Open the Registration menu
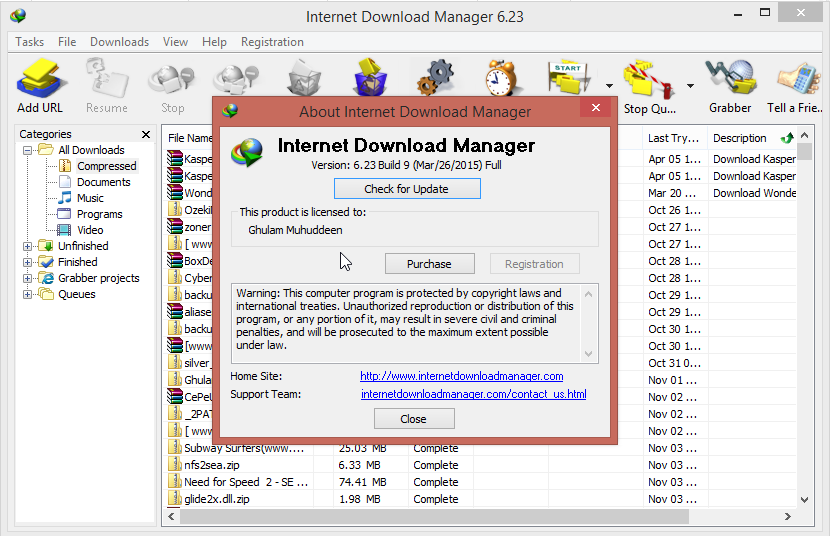The image size is (830, 536). click(x=272, y=42)
